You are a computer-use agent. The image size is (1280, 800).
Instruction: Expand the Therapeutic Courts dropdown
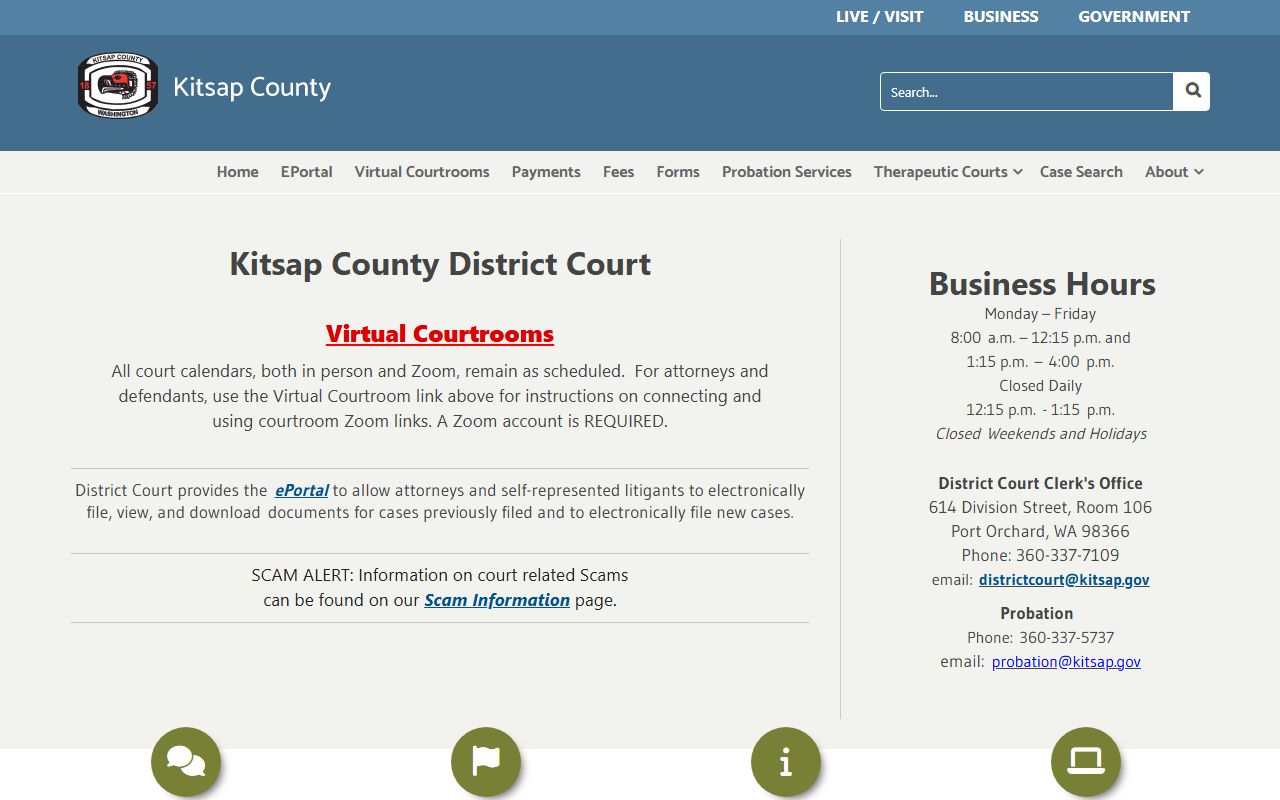[x=948, y=172]
